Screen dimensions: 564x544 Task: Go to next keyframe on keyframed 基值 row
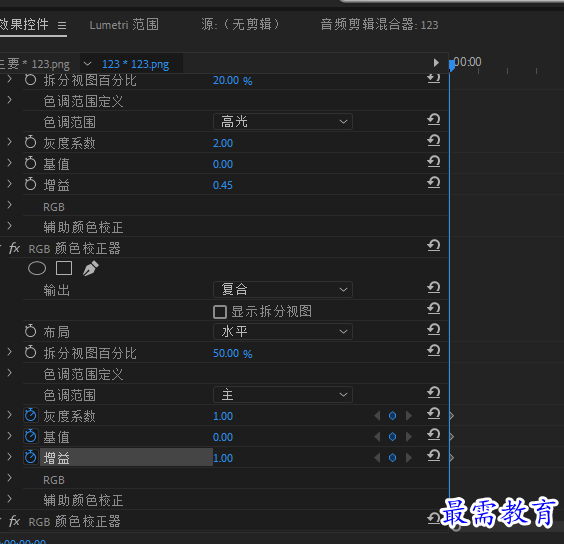coord(409,437)
